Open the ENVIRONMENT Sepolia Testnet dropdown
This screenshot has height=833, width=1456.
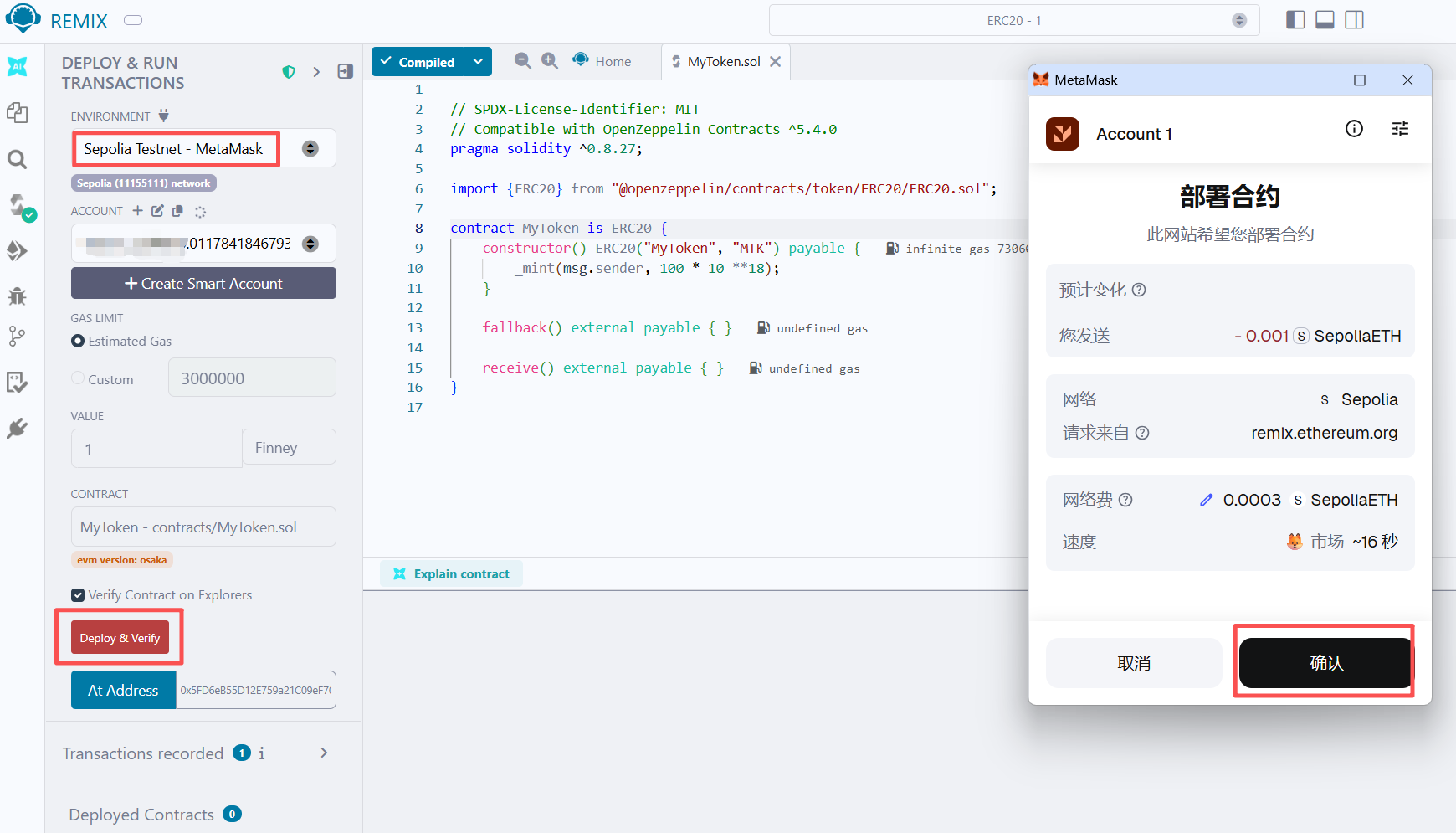203,148
